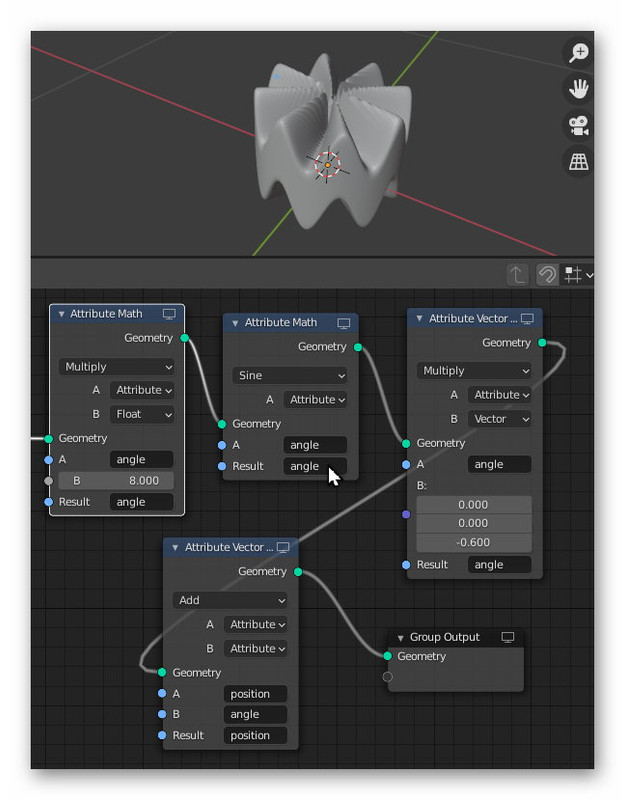
Task: Collapse the Multiply Attribute Vector node
Action: [419, 318]
